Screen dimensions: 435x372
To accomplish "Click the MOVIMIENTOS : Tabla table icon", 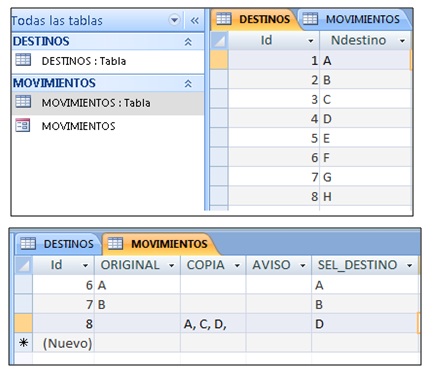I will [23, 102].
